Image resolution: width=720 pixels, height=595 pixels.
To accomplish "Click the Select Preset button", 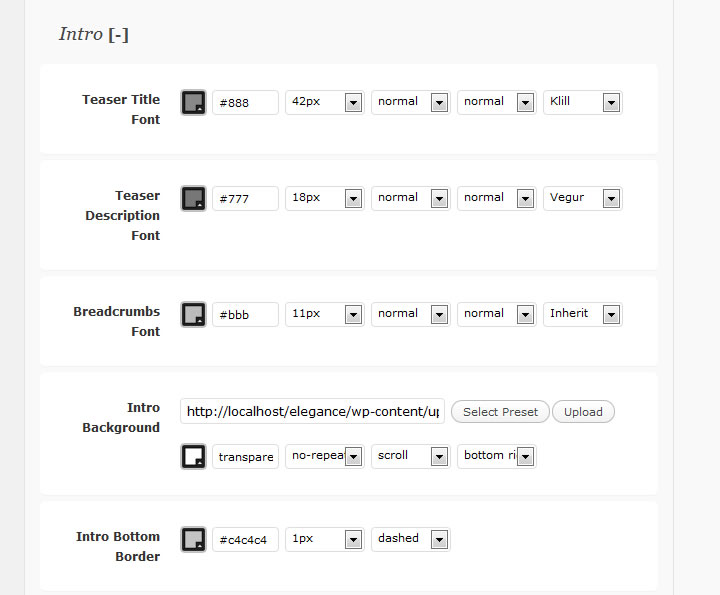I will pyautogui.click(x=500, y=412).
